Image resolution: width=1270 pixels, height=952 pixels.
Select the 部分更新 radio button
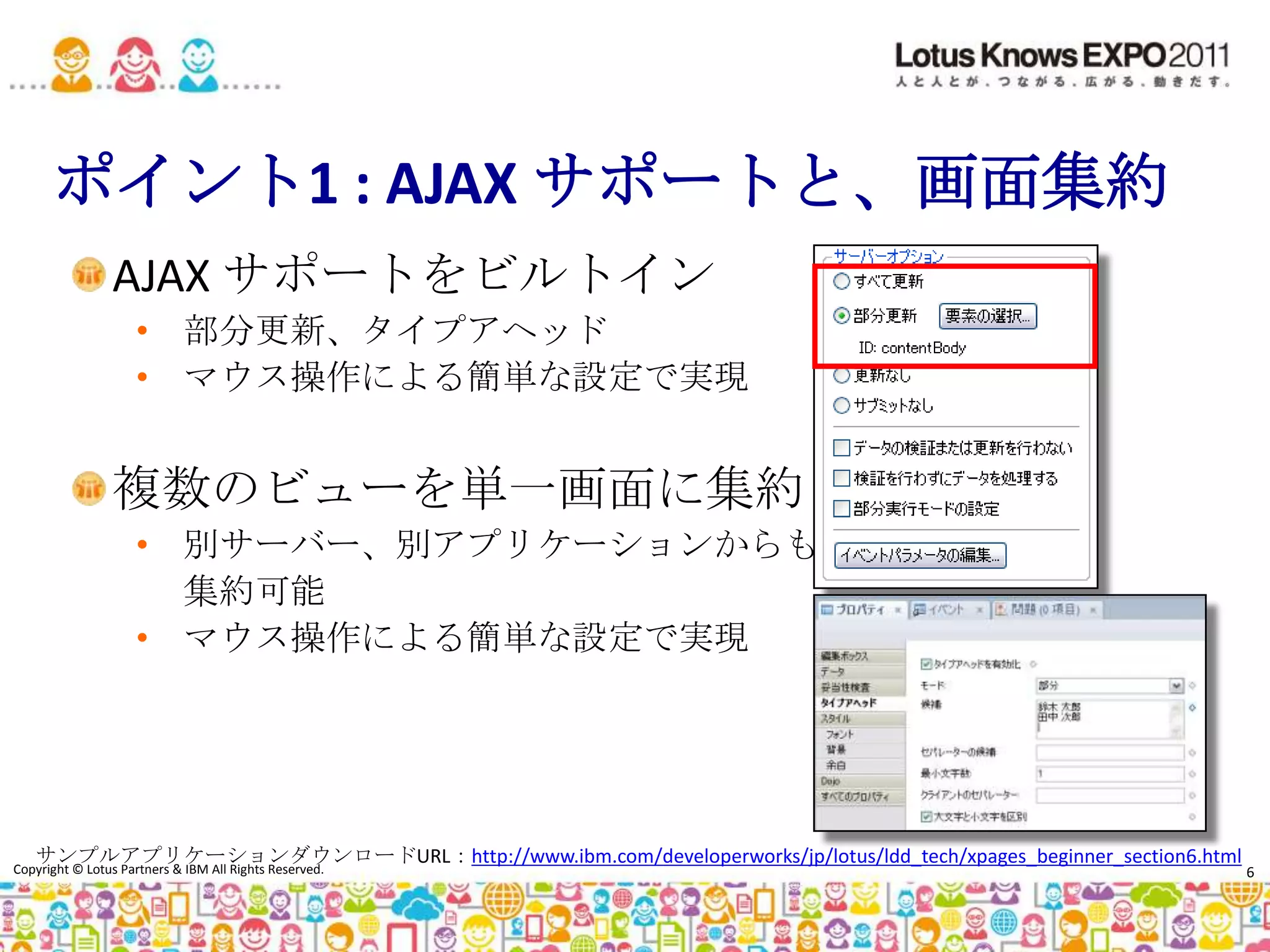point(841,316)
